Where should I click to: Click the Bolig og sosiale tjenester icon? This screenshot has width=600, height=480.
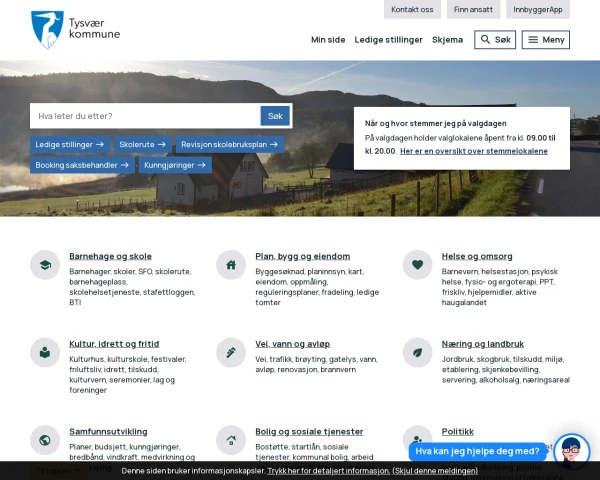231,440
